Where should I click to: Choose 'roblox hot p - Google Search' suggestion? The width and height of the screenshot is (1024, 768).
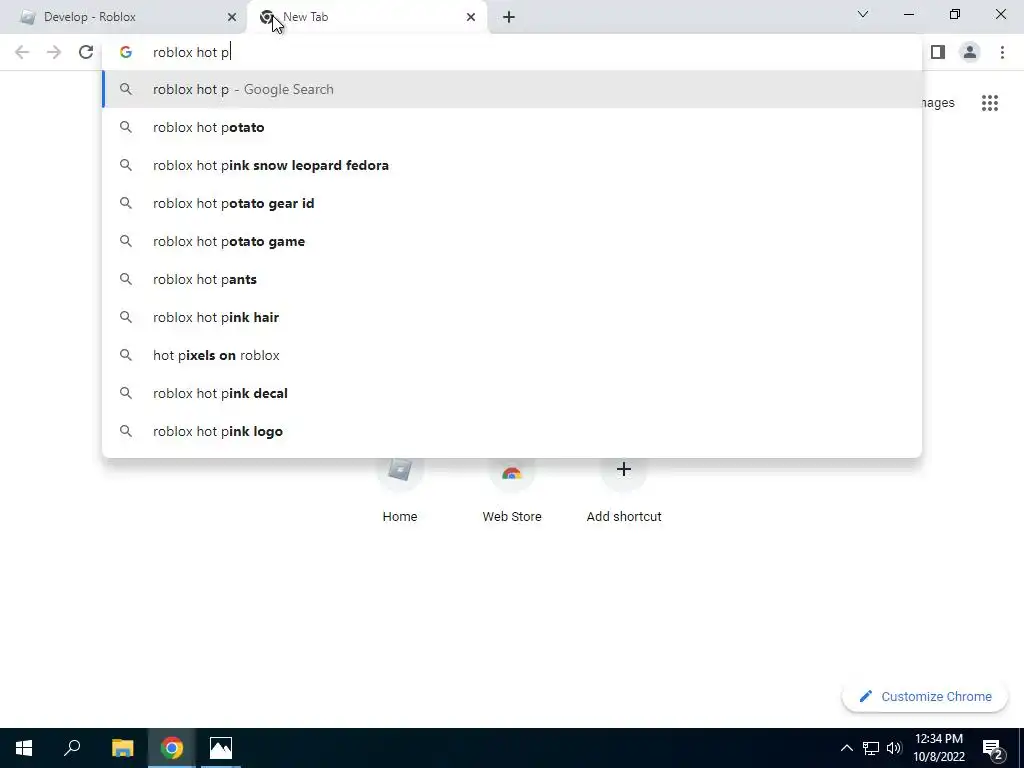tap(512, 89)
